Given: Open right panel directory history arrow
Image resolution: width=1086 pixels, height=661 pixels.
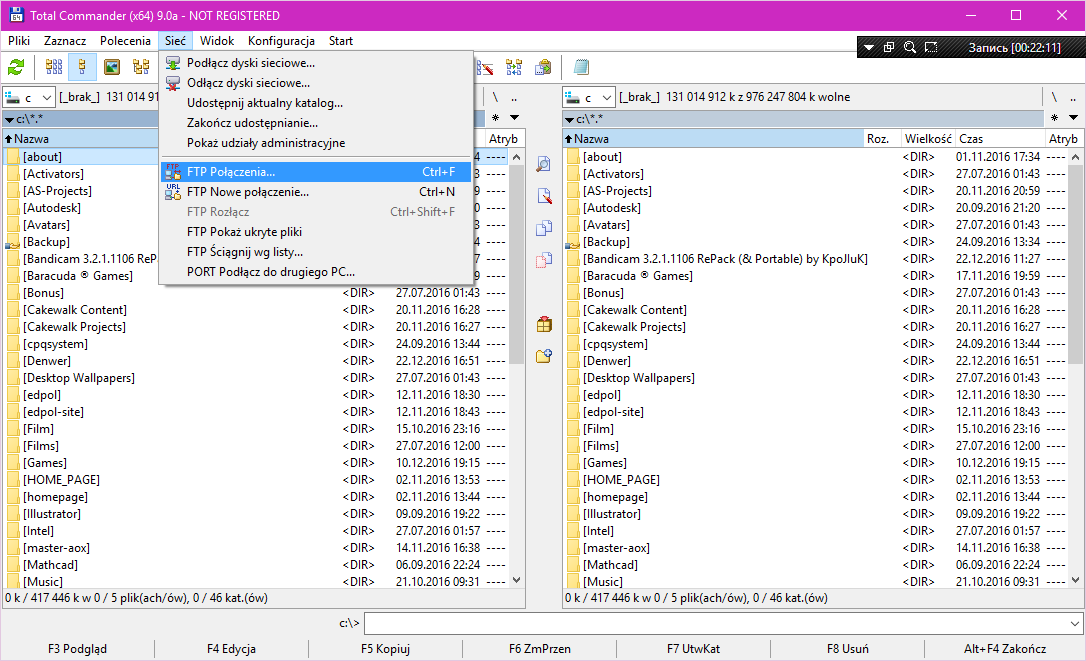Looking at the screenshot, I should (1073, 118).
